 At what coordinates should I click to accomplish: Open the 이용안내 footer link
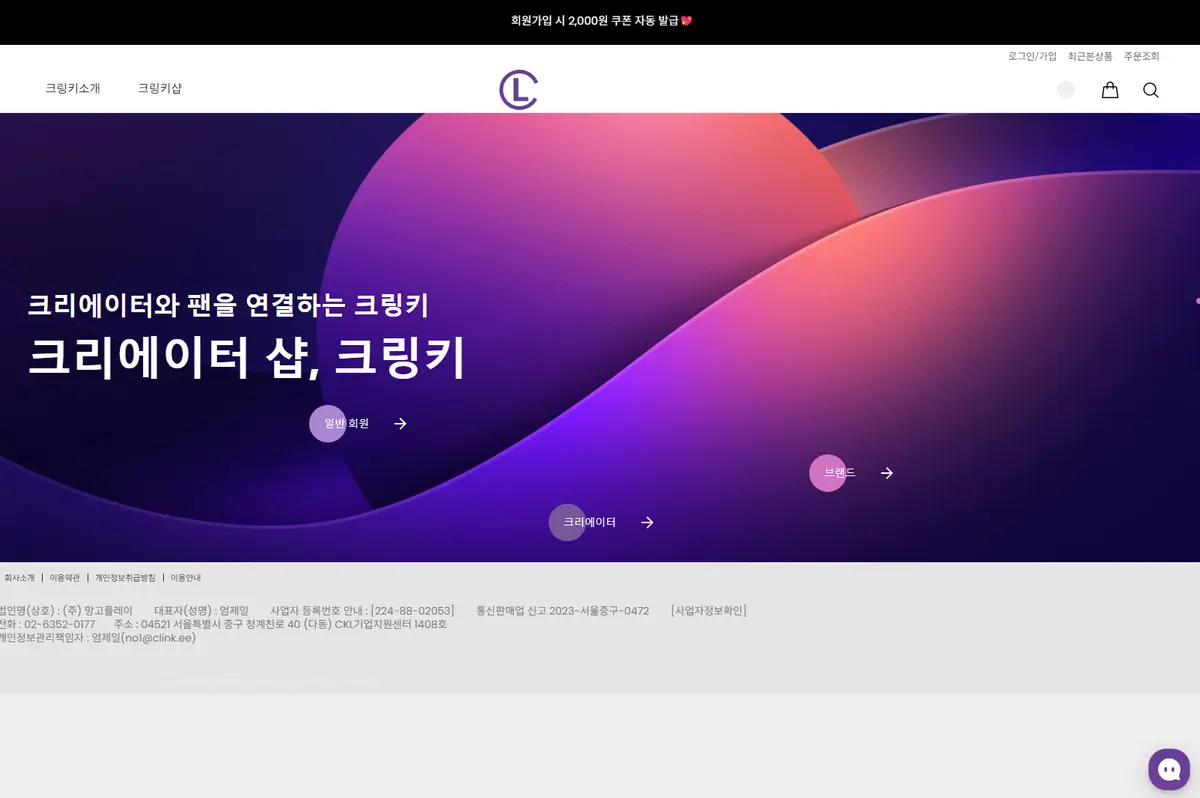185,577
